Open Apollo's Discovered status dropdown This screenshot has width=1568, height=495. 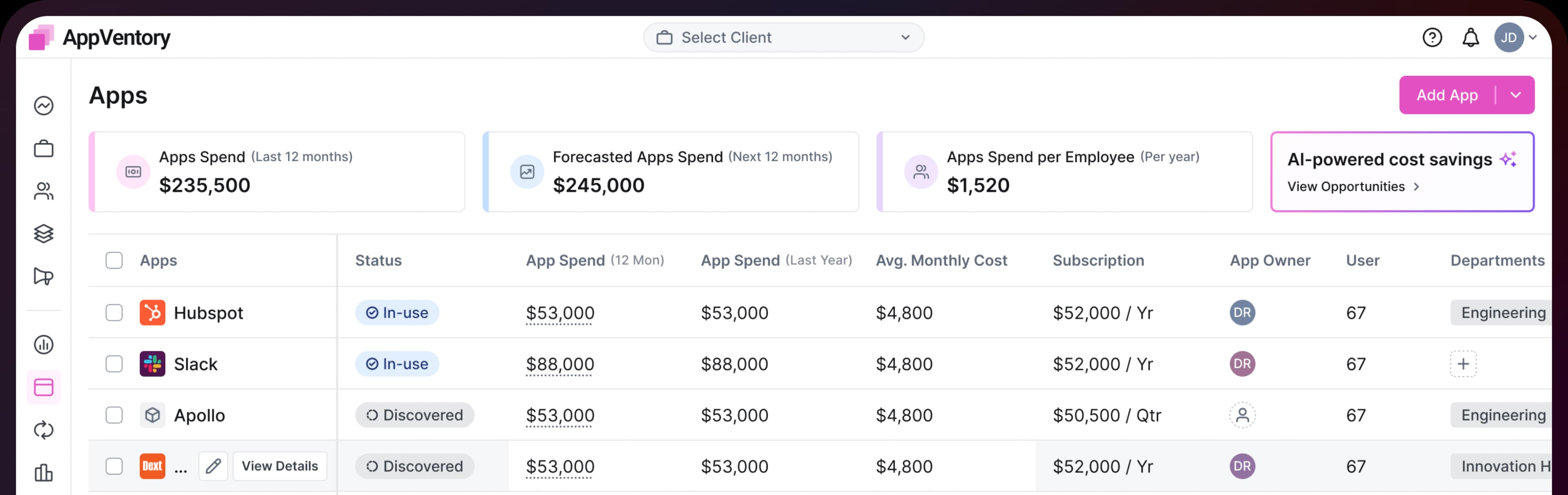(x=414, y=415)
